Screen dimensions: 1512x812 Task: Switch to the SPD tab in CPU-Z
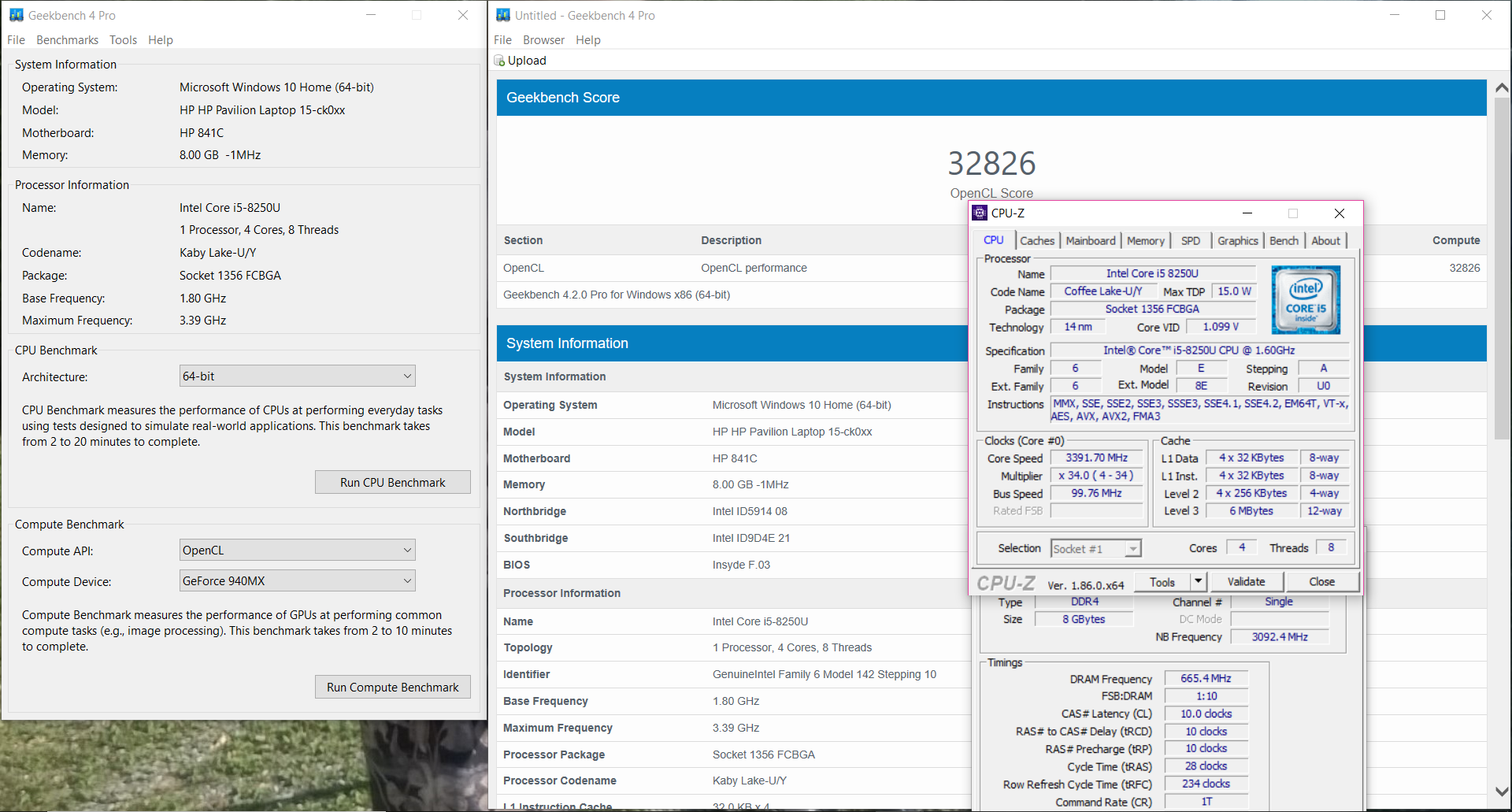pos(1191,241)
